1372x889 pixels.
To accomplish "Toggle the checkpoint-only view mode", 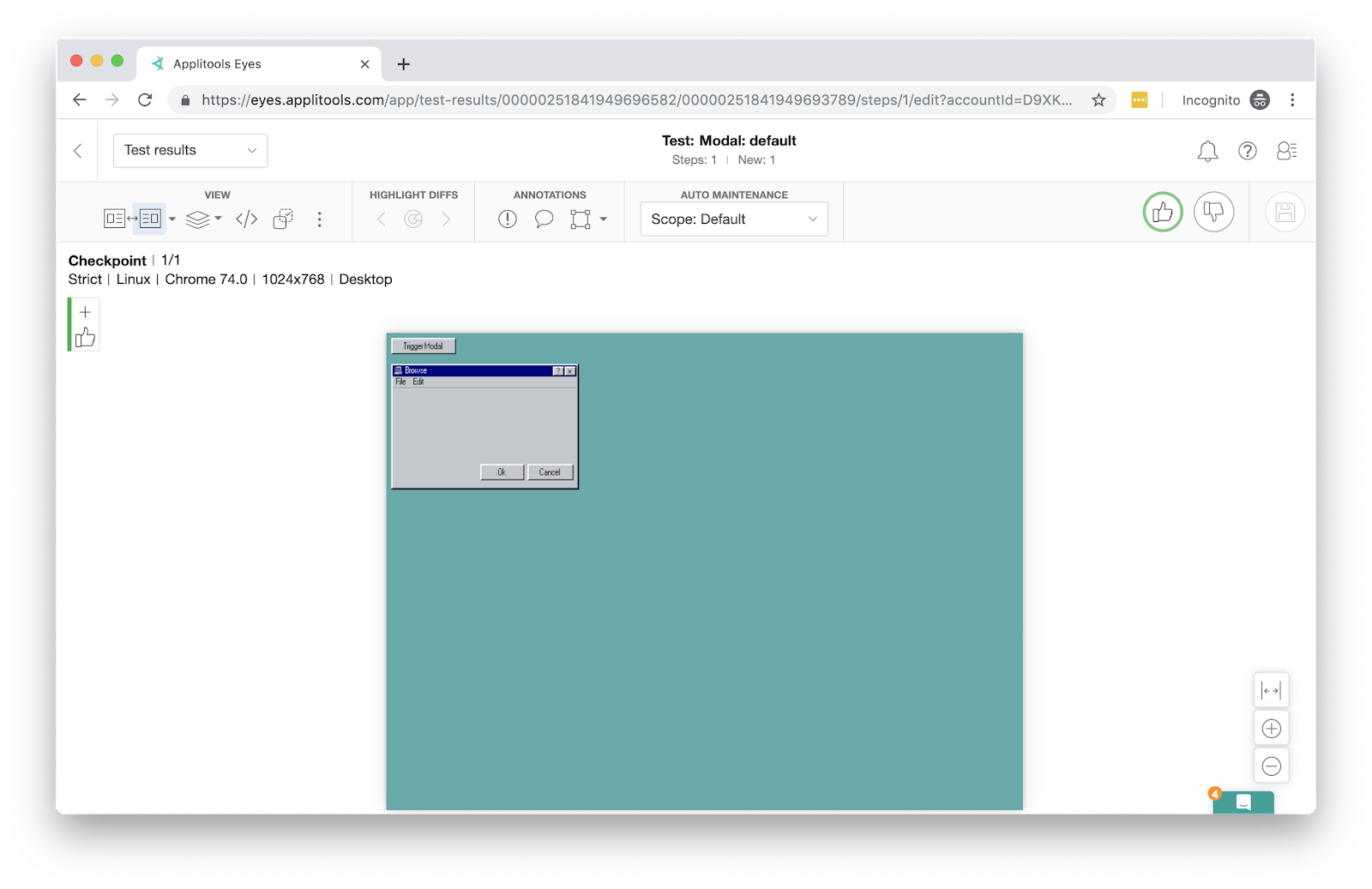I will tap(150, 219).
